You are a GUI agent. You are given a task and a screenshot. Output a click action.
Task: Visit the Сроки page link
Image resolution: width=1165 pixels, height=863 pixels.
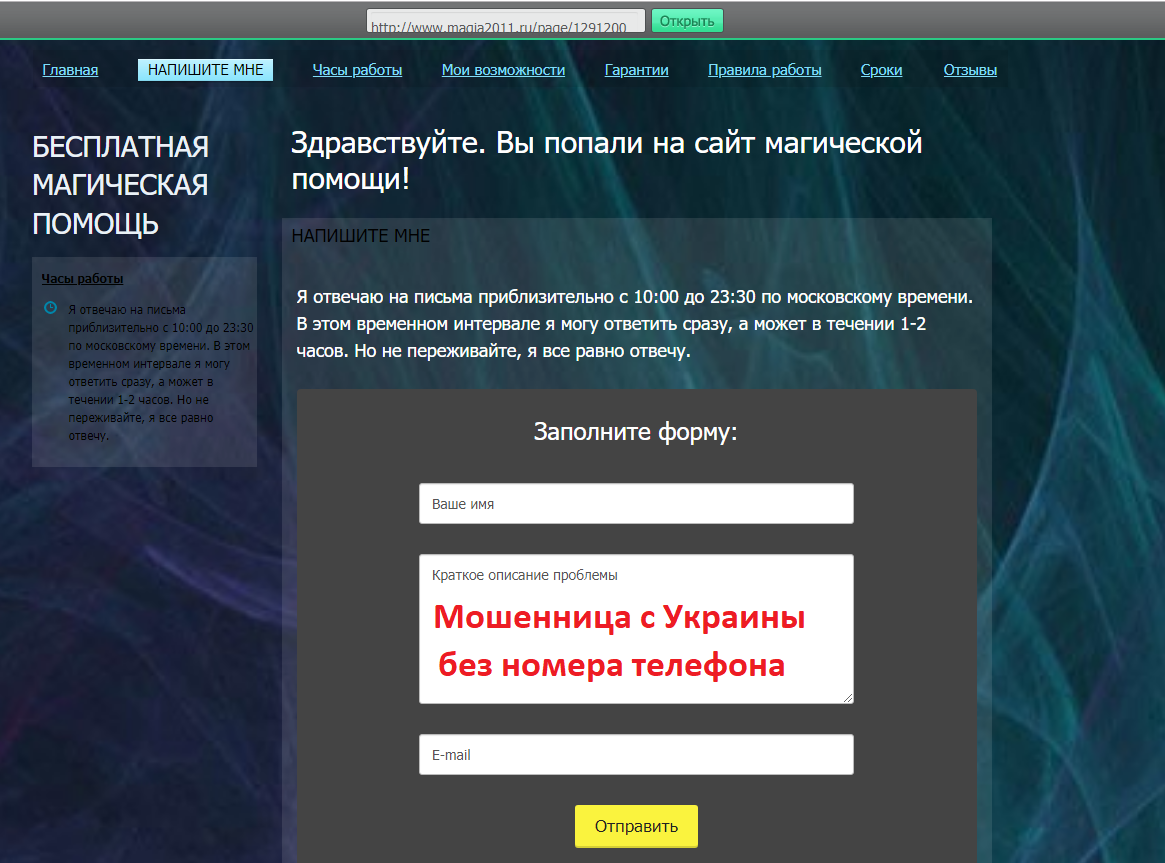pos(881,70)
